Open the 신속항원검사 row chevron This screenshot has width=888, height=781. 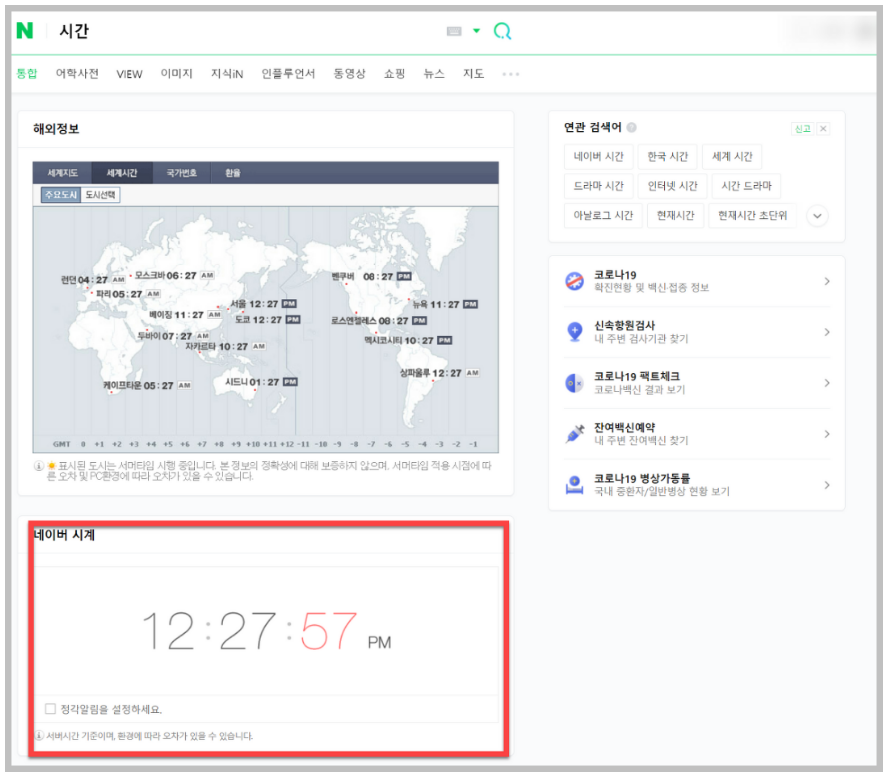(x=827, y=332)
